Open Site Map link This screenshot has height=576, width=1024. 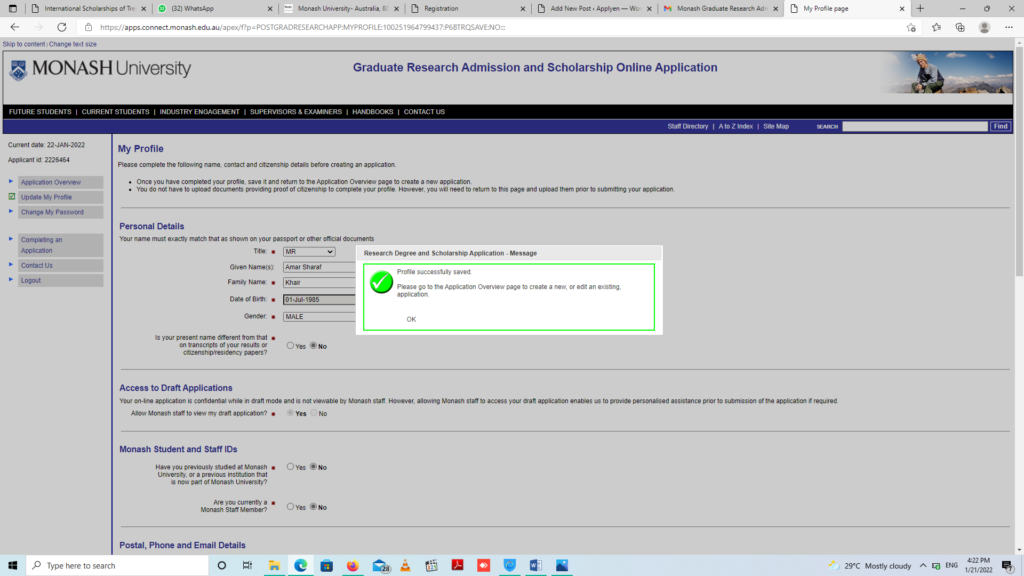[776, 127]
